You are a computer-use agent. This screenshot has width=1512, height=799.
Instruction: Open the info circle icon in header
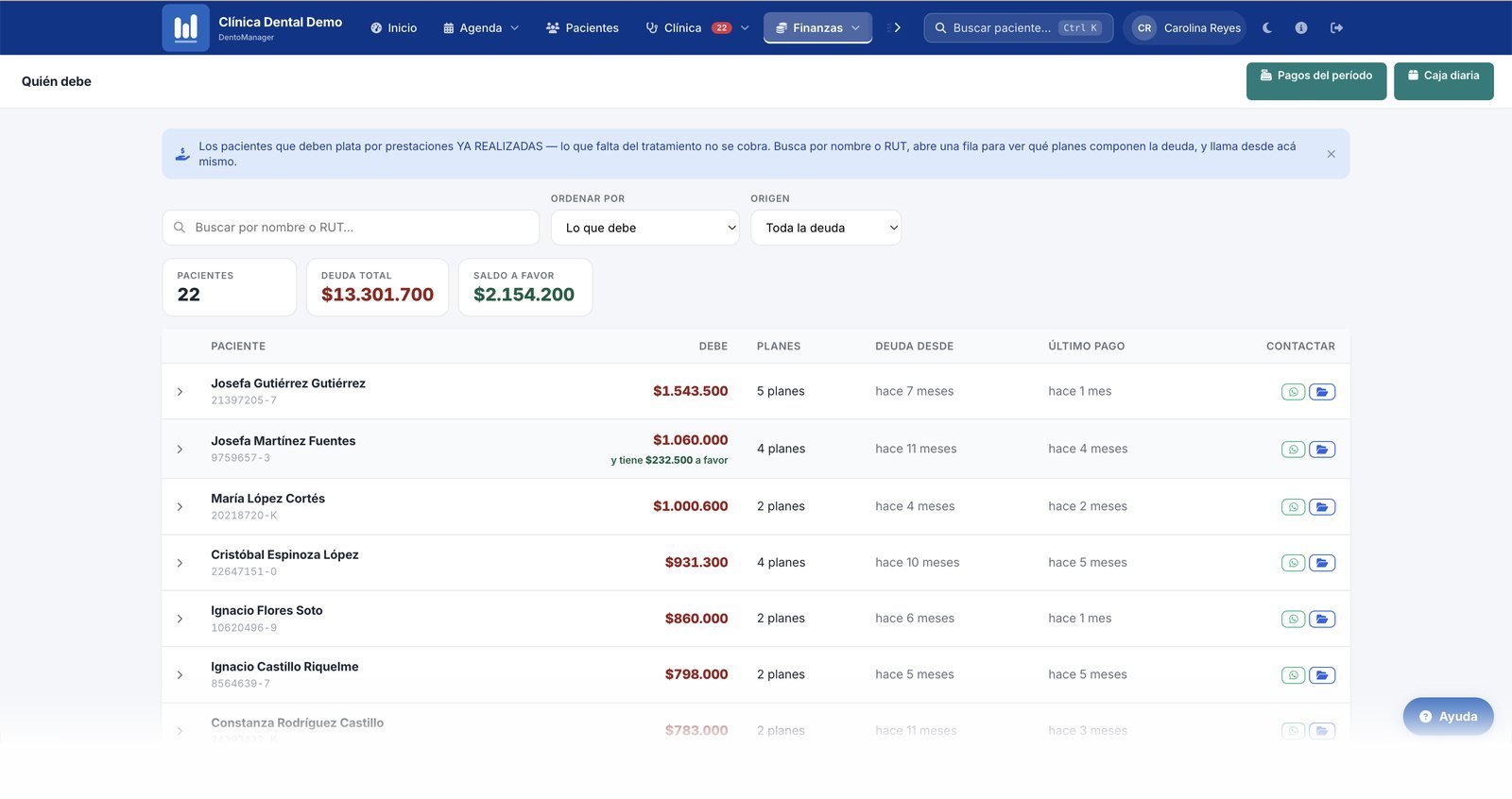pos(1301,28)
